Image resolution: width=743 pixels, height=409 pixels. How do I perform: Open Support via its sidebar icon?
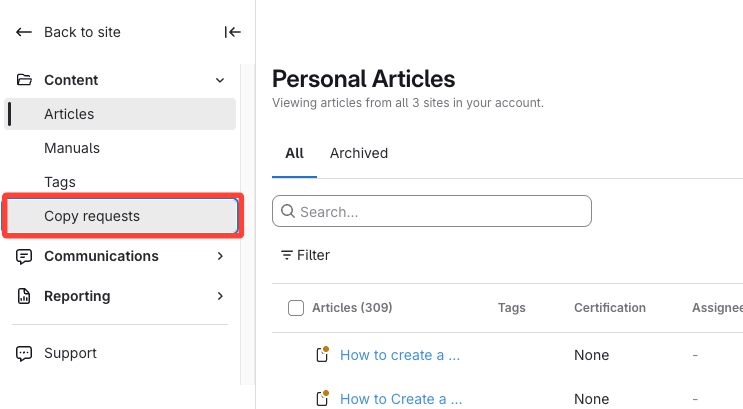[x=24, y=353]
